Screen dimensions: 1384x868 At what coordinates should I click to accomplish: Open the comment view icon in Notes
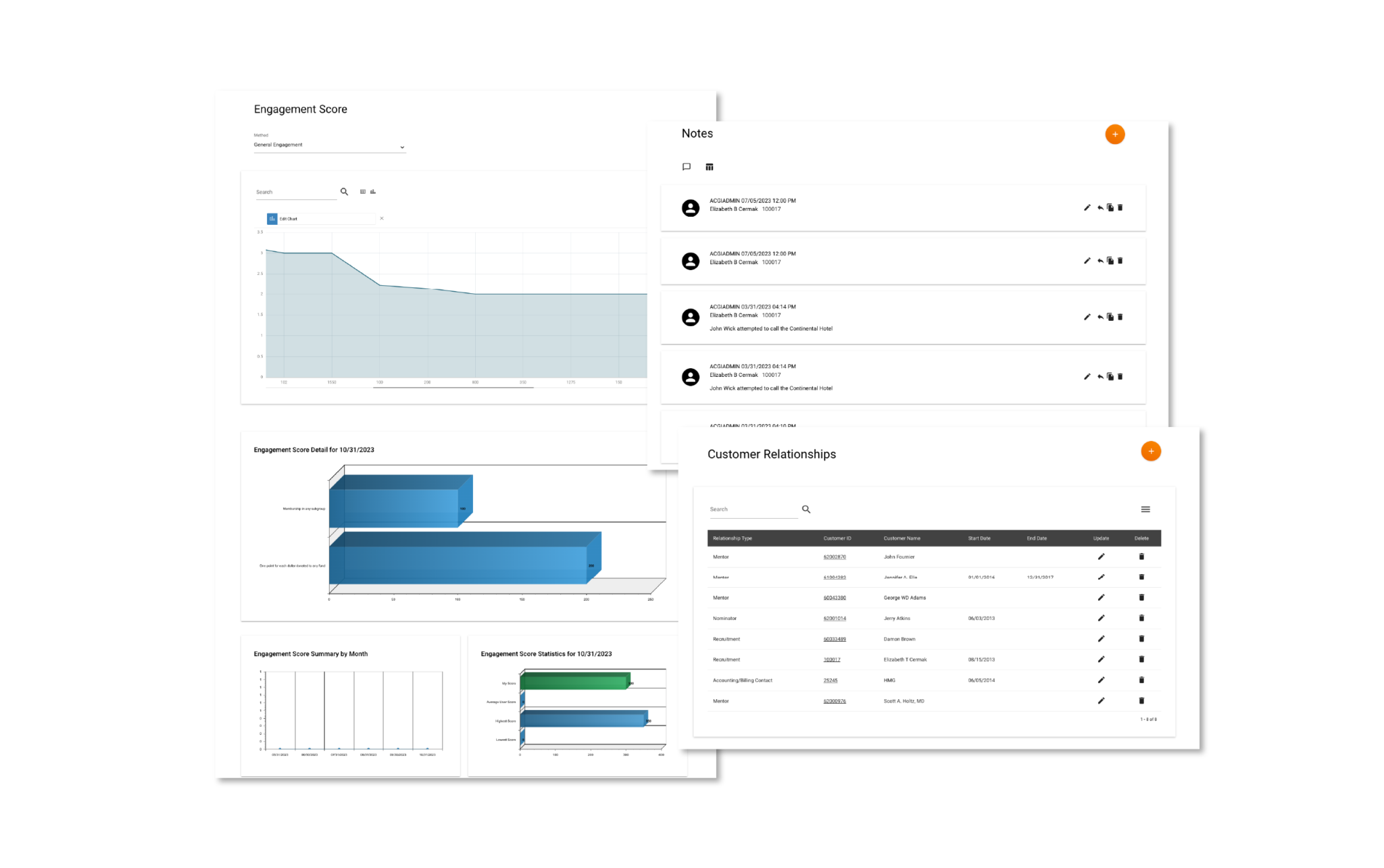[x=687, y=167]
